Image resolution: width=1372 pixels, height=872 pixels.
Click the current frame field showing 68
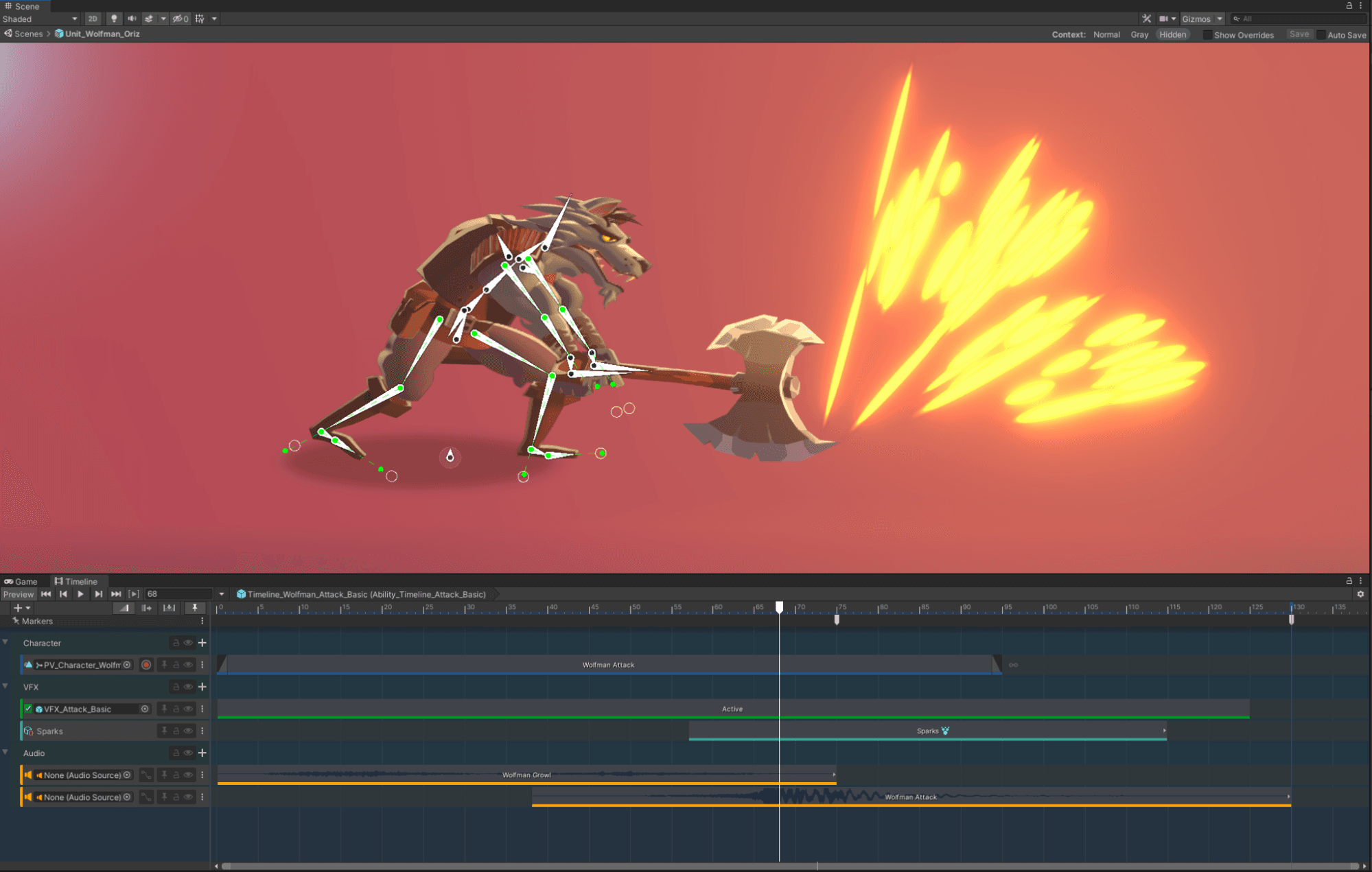pyautogui.click(x=178, y=594)
